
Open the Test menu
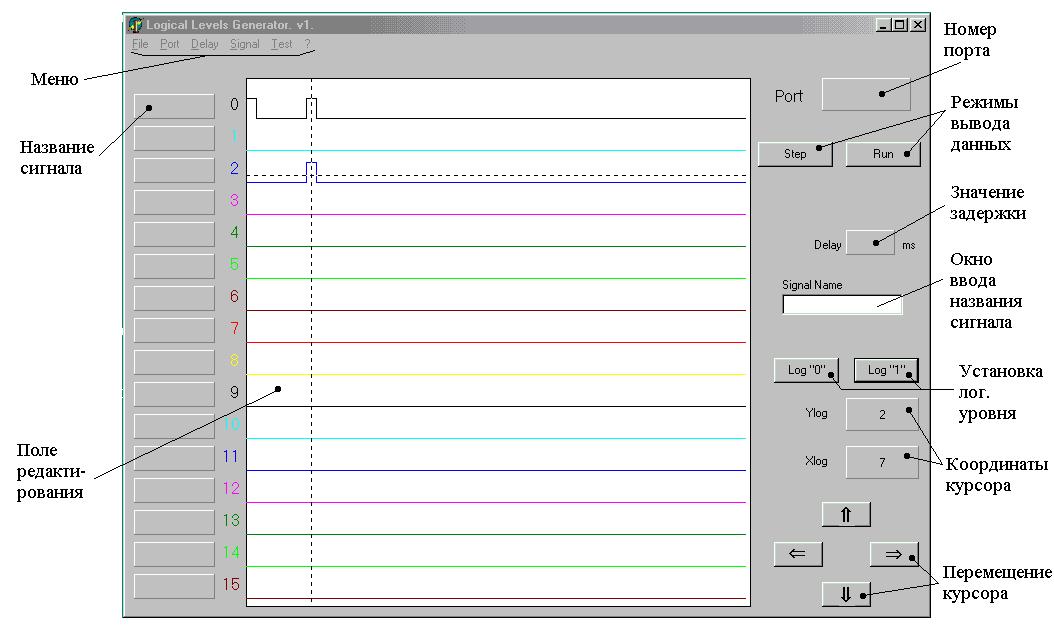[x=282, y=44]
